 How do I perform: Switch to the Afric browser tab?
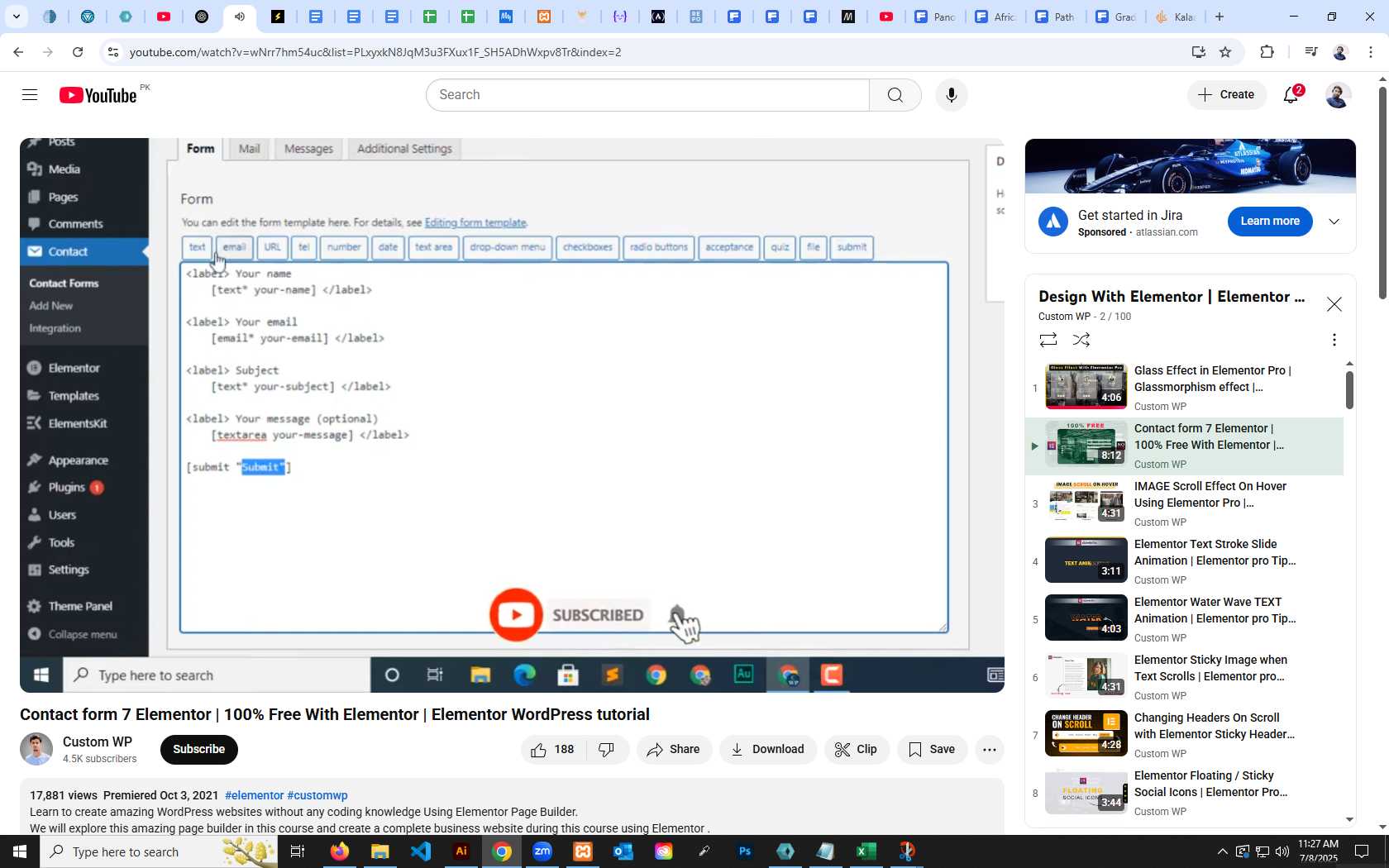(995, 17)
